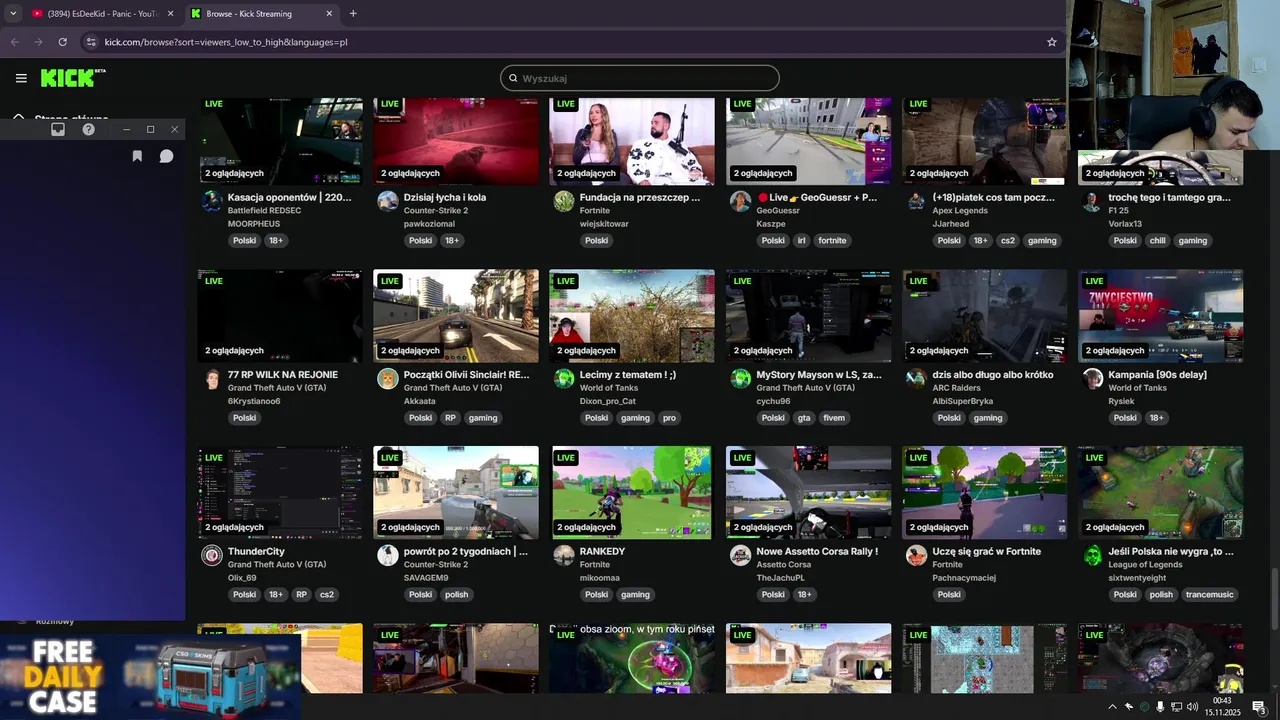The height and width of the screenshot is (720, 1280).
Task: Click the sixtwentyeight channel avatar
Action: coord(1092,555)
